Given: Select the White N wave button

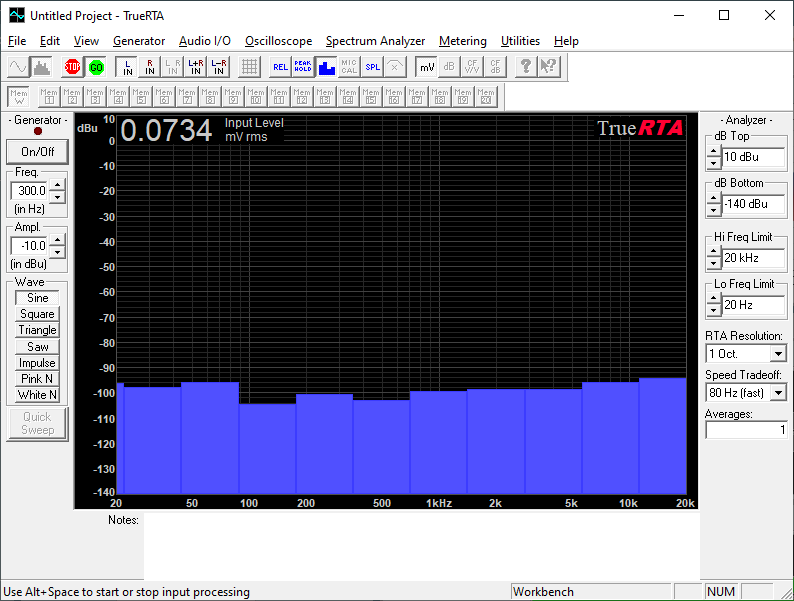Looking at the screenshot, I should click(38, 395).
